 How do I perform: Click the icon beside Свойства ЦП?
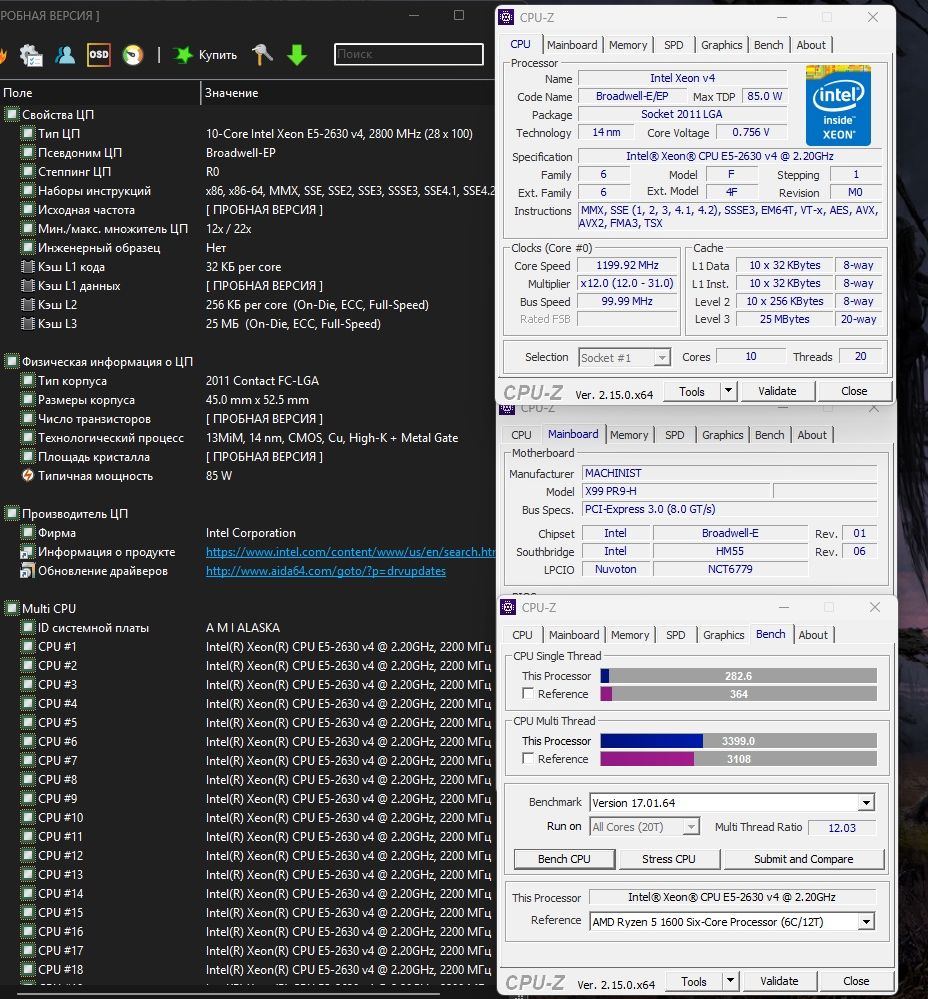point(11,115)
